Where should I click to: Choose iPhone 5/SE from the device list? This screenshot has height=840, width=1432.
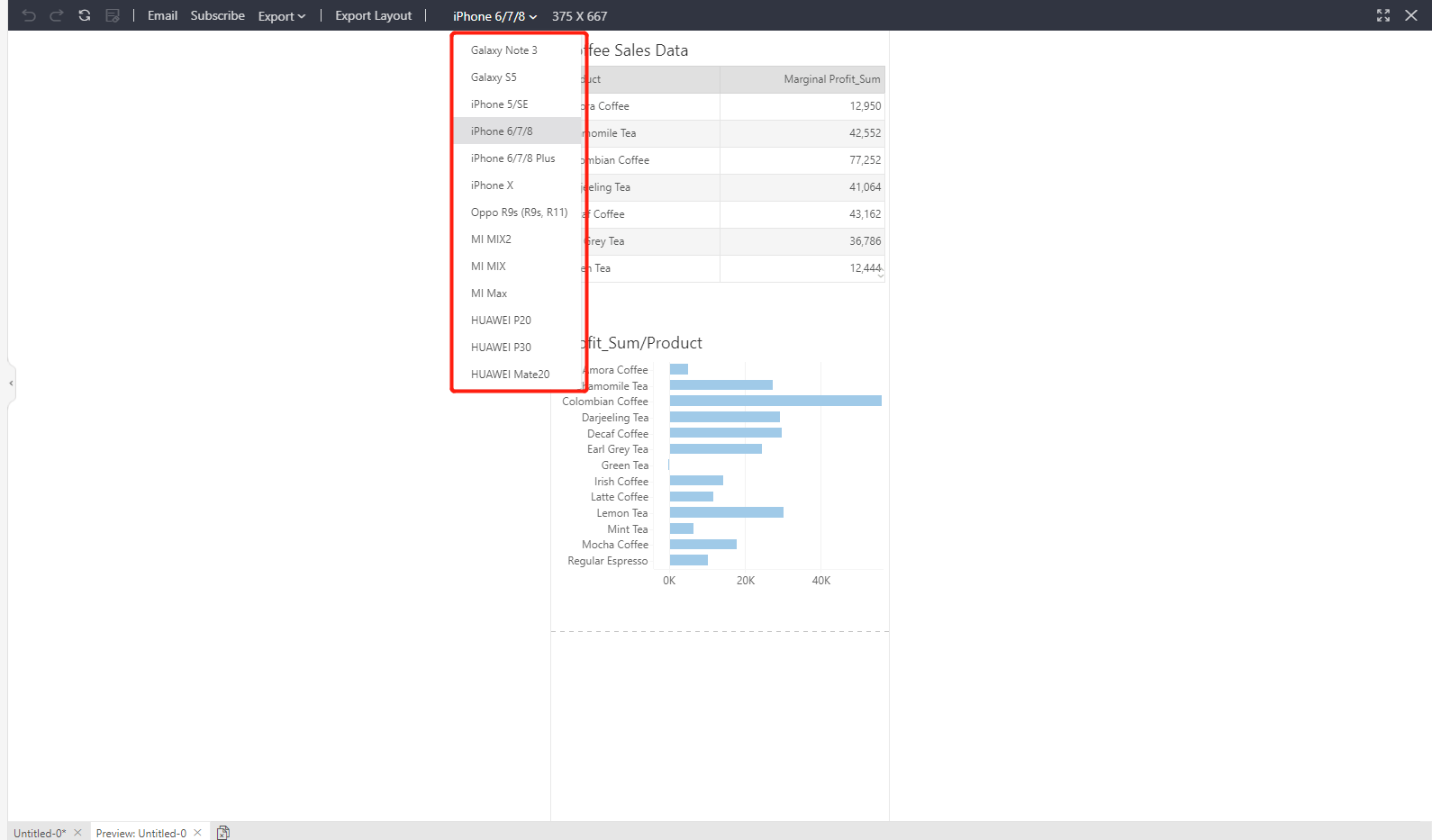(x=518, y=104)
